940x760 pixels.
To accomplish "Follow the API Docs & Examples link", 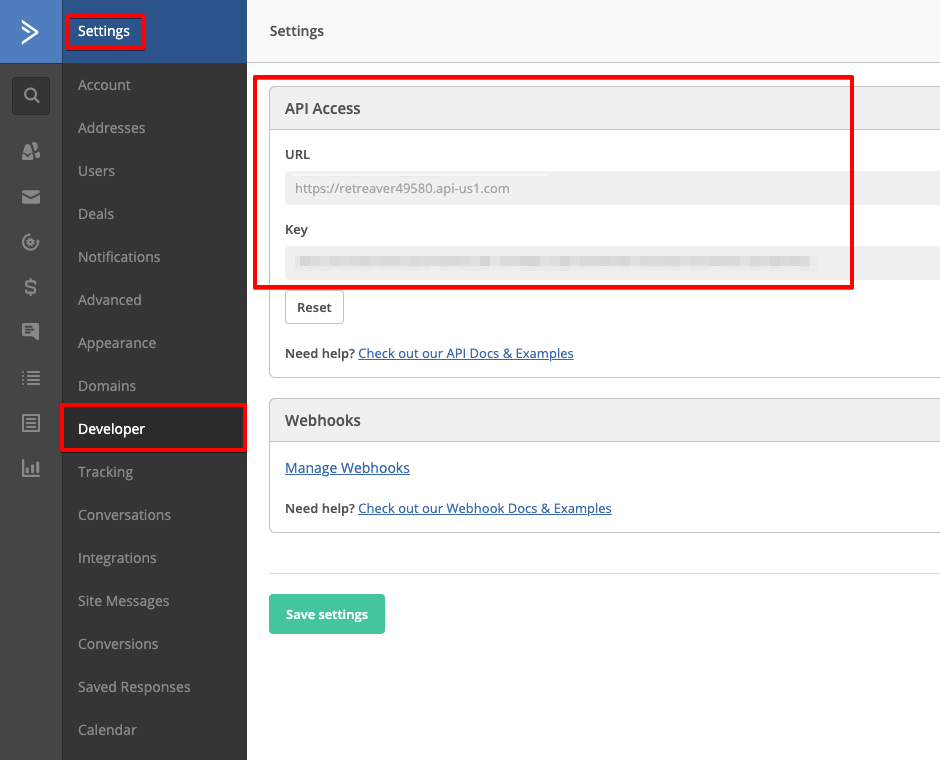I will point(465,353).
